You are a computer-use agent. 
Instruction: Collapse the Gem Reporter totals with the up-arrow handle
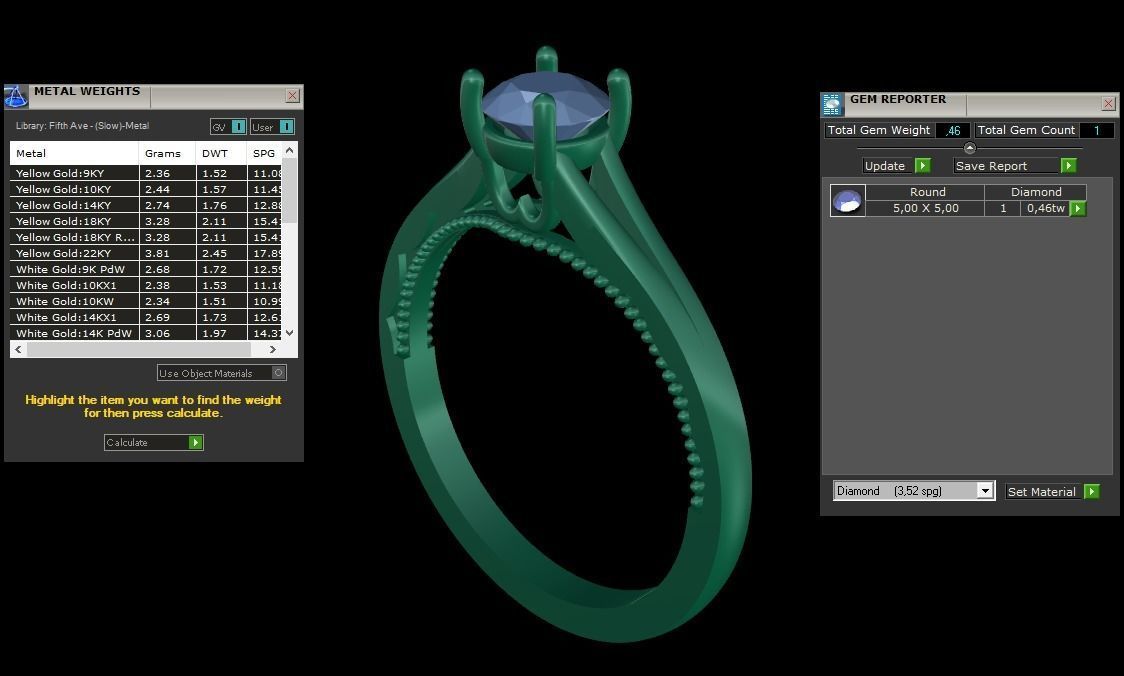coord(970,148)
